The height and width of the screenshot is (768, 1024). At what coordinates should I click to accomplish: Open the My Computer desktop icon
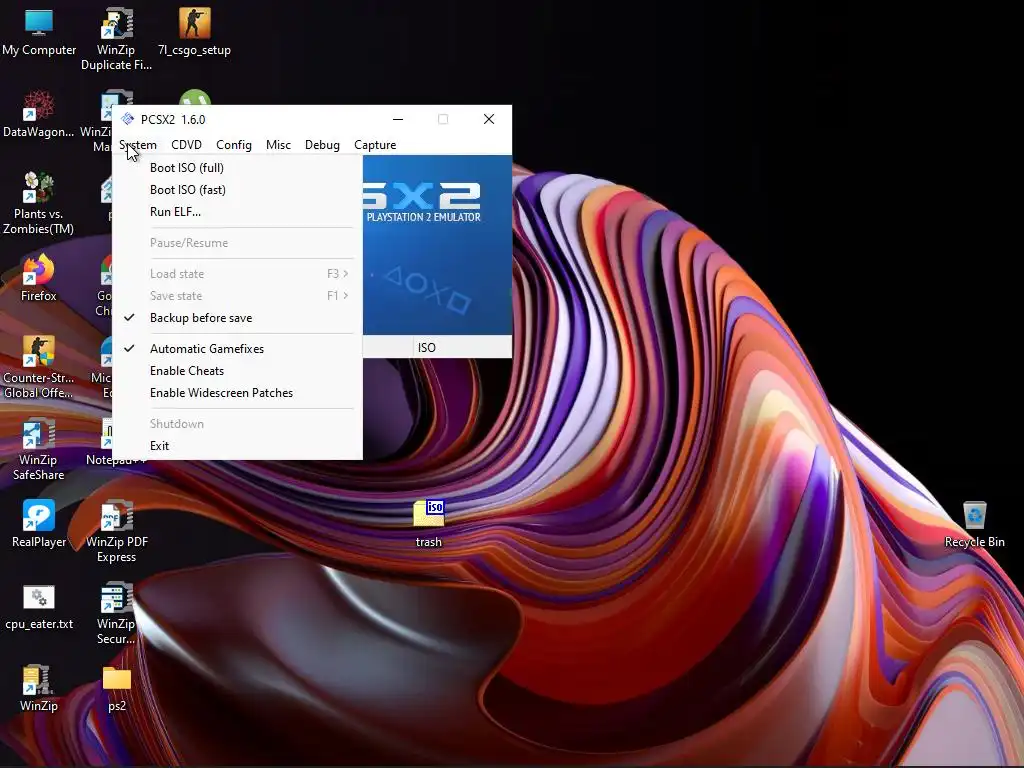click(39, 31)
